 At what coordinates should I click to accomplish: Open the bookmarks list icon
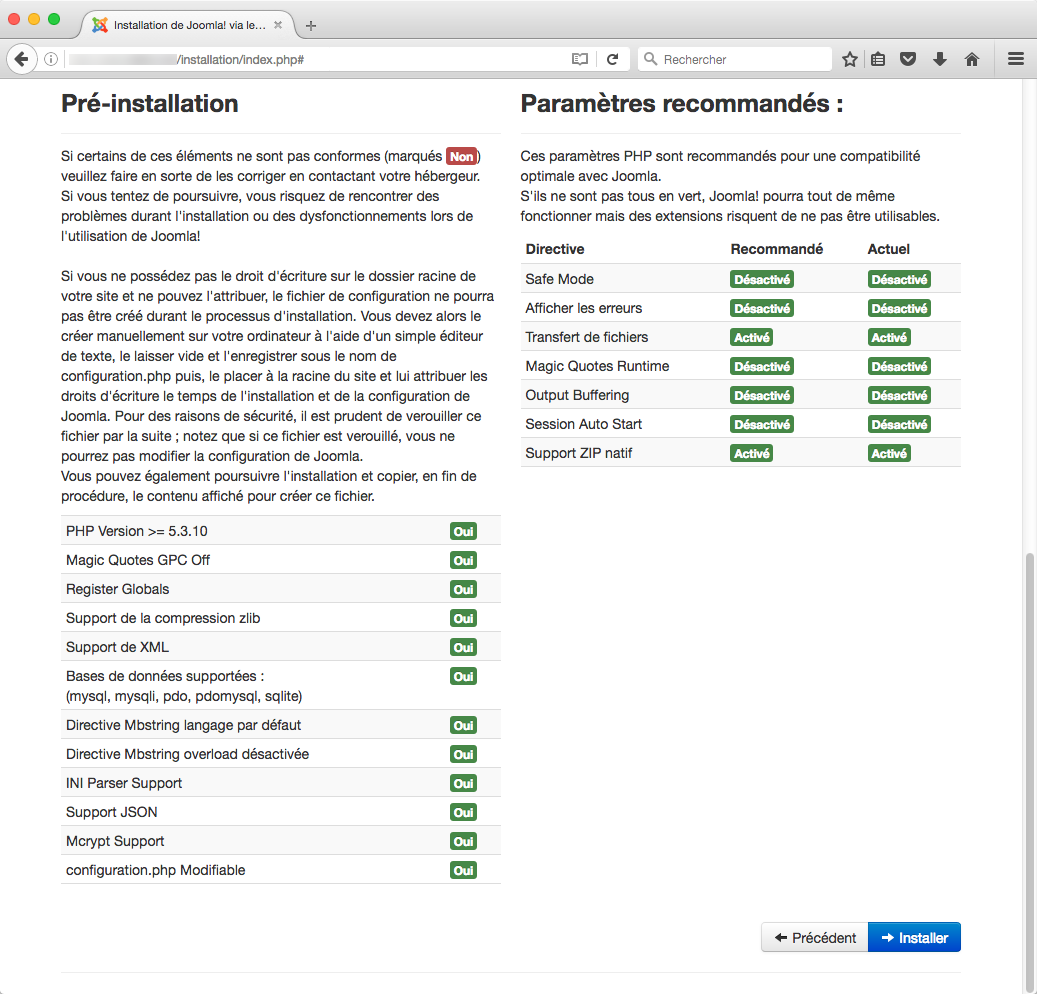878,60
